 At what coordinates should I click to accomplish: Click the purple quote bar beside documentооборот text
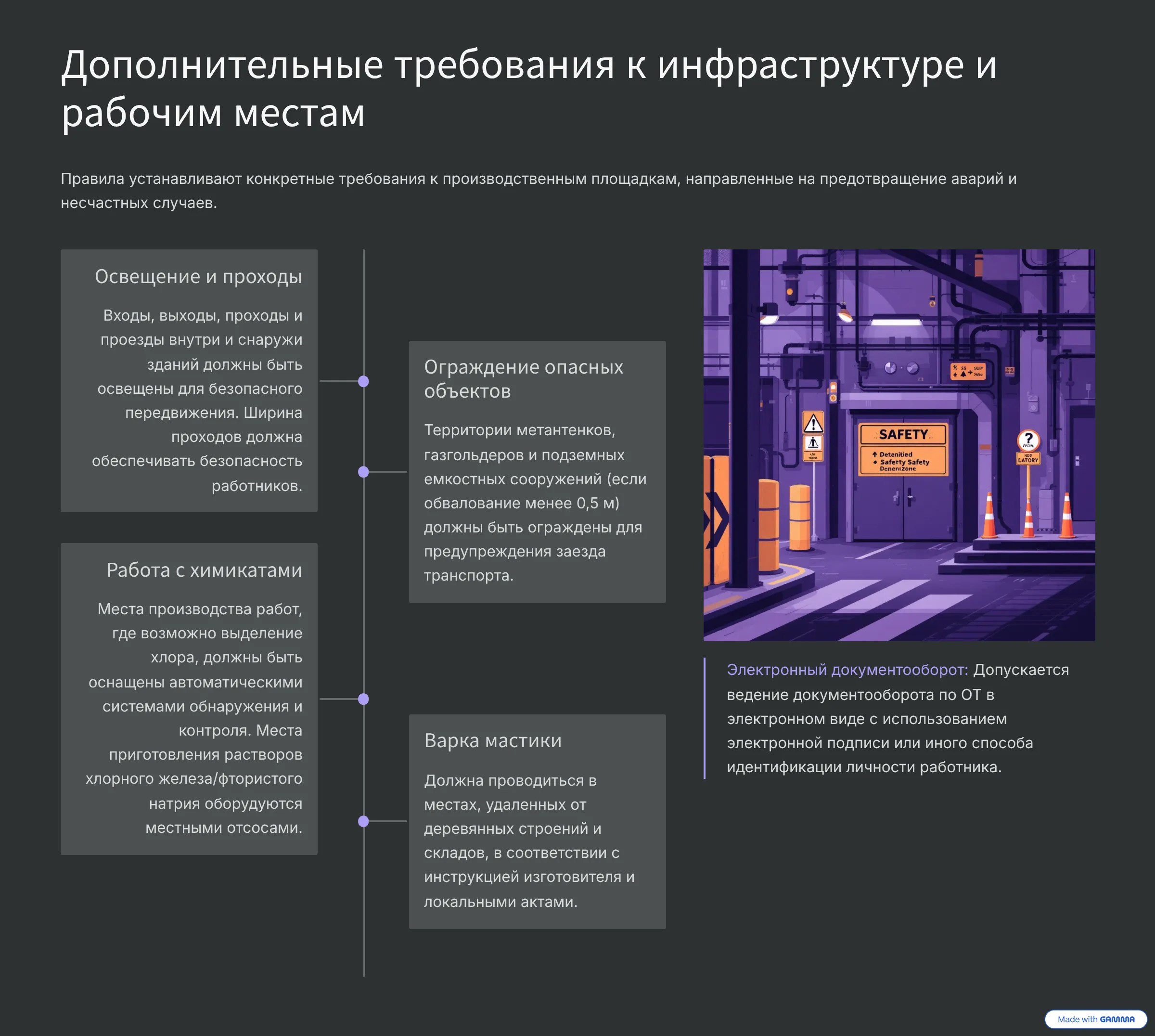pyautogui.click(x=705, y=718)
